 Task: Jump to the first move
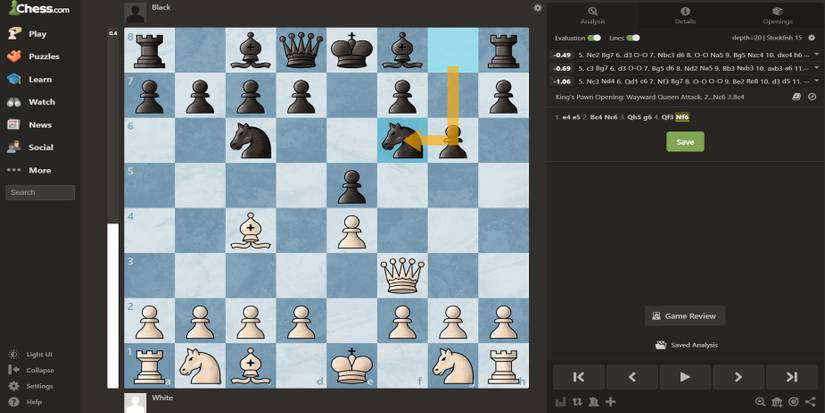pos(578,377)
